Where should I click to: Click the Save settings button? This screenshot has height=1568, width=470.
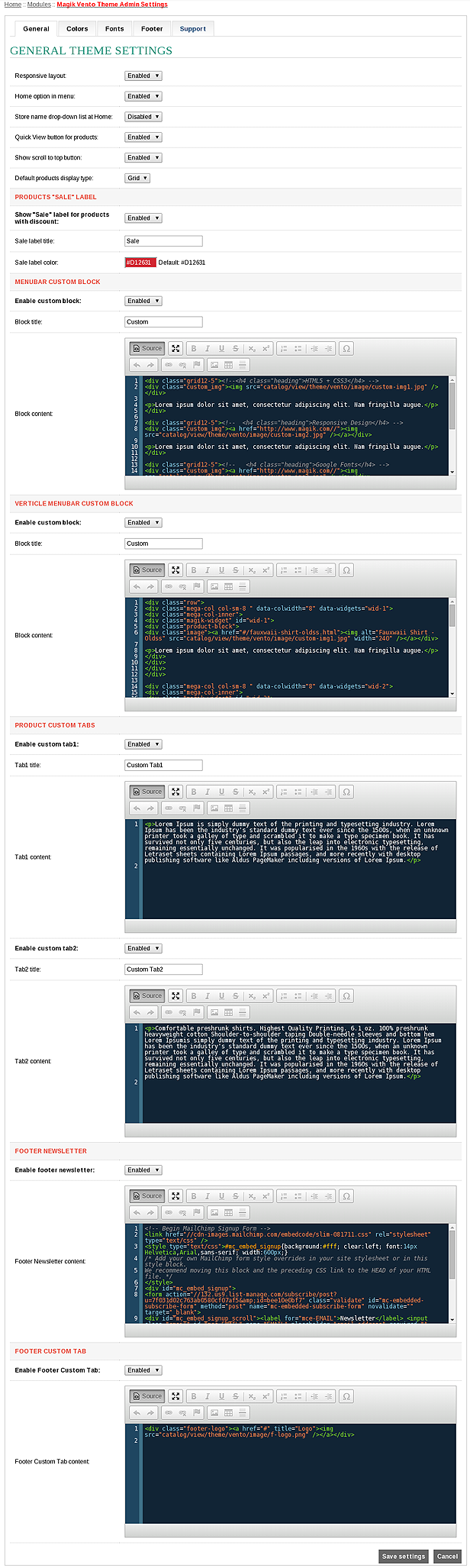pyautogui.click(x=404, y=1556)
